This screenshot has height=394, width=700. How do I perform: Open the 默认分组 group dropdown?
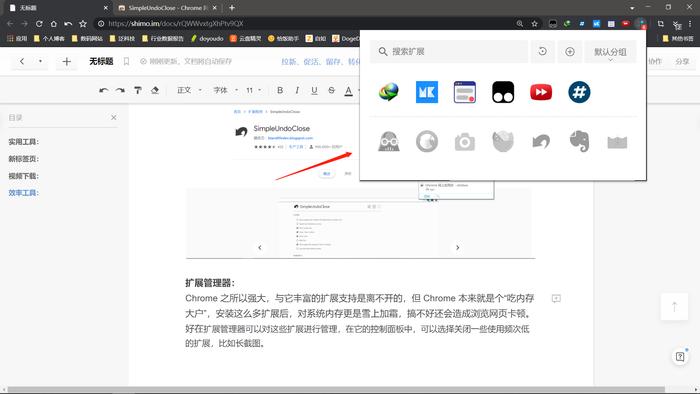click(610, 52)
